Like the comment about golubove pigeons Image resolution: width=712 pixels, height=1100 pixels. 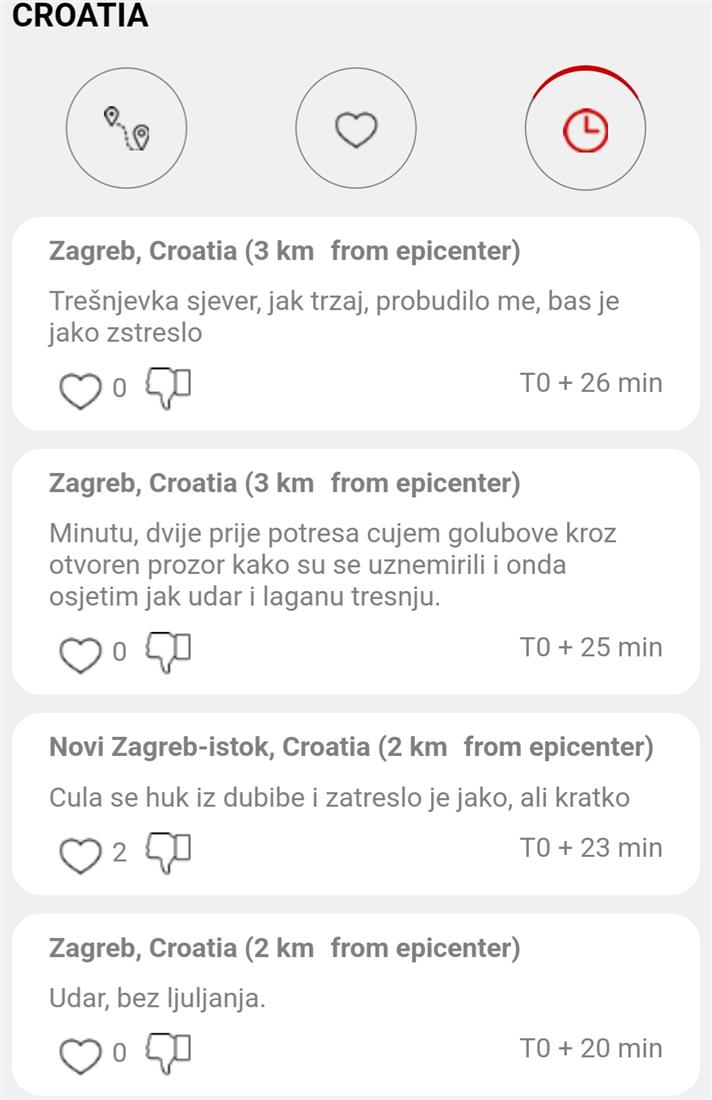(80, 653)
